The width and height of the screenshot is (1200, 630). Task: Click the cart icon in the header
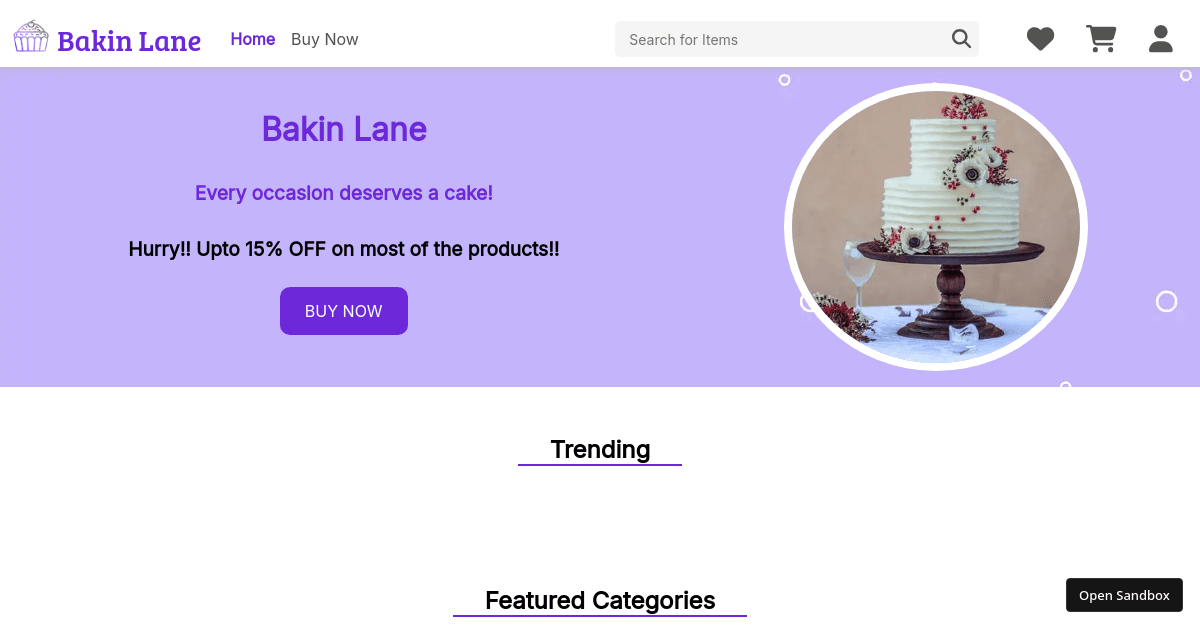coord(1101,38)
